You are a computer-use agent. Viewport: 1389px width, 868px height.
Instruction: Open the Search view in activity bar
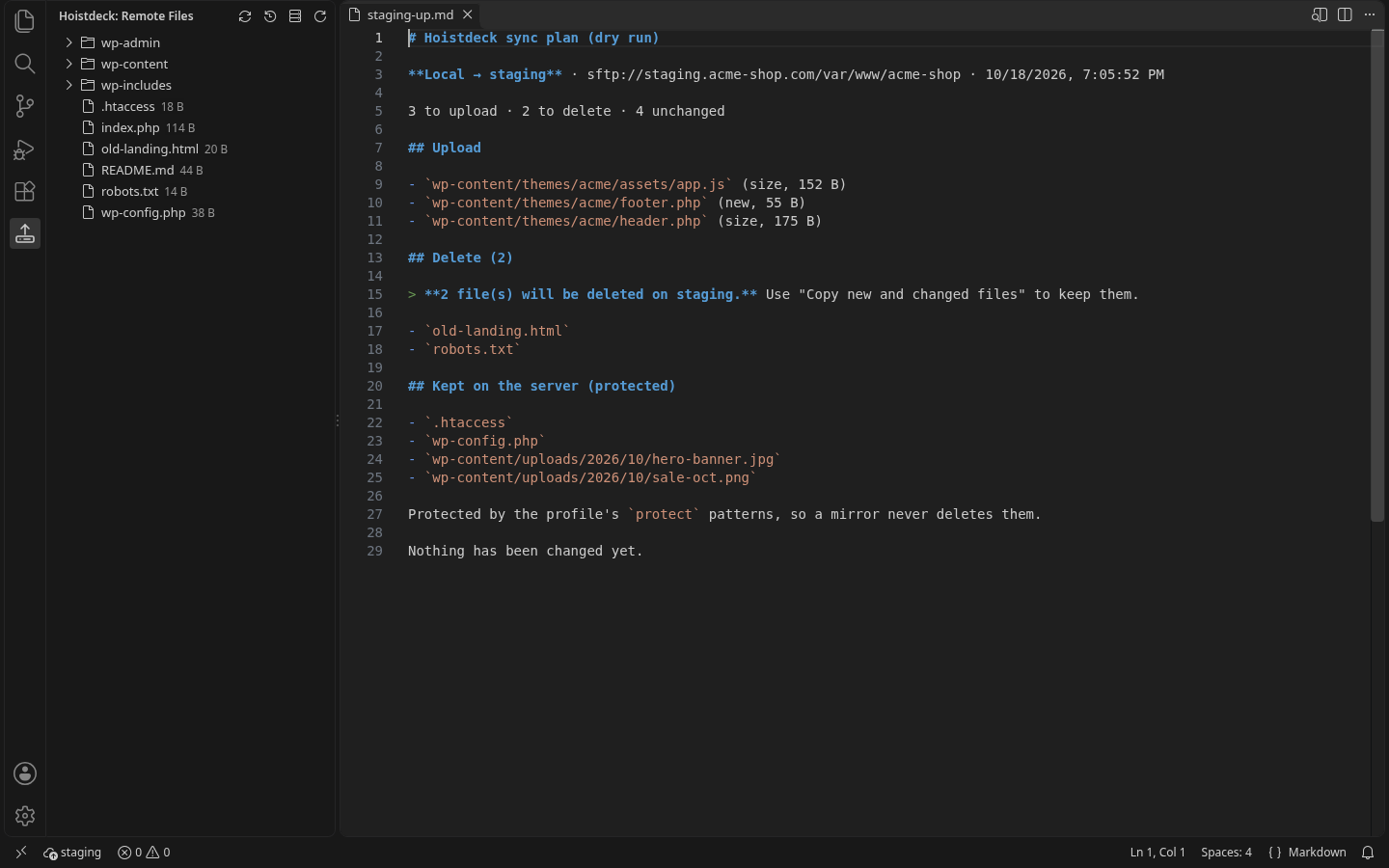tap(25, 64)
